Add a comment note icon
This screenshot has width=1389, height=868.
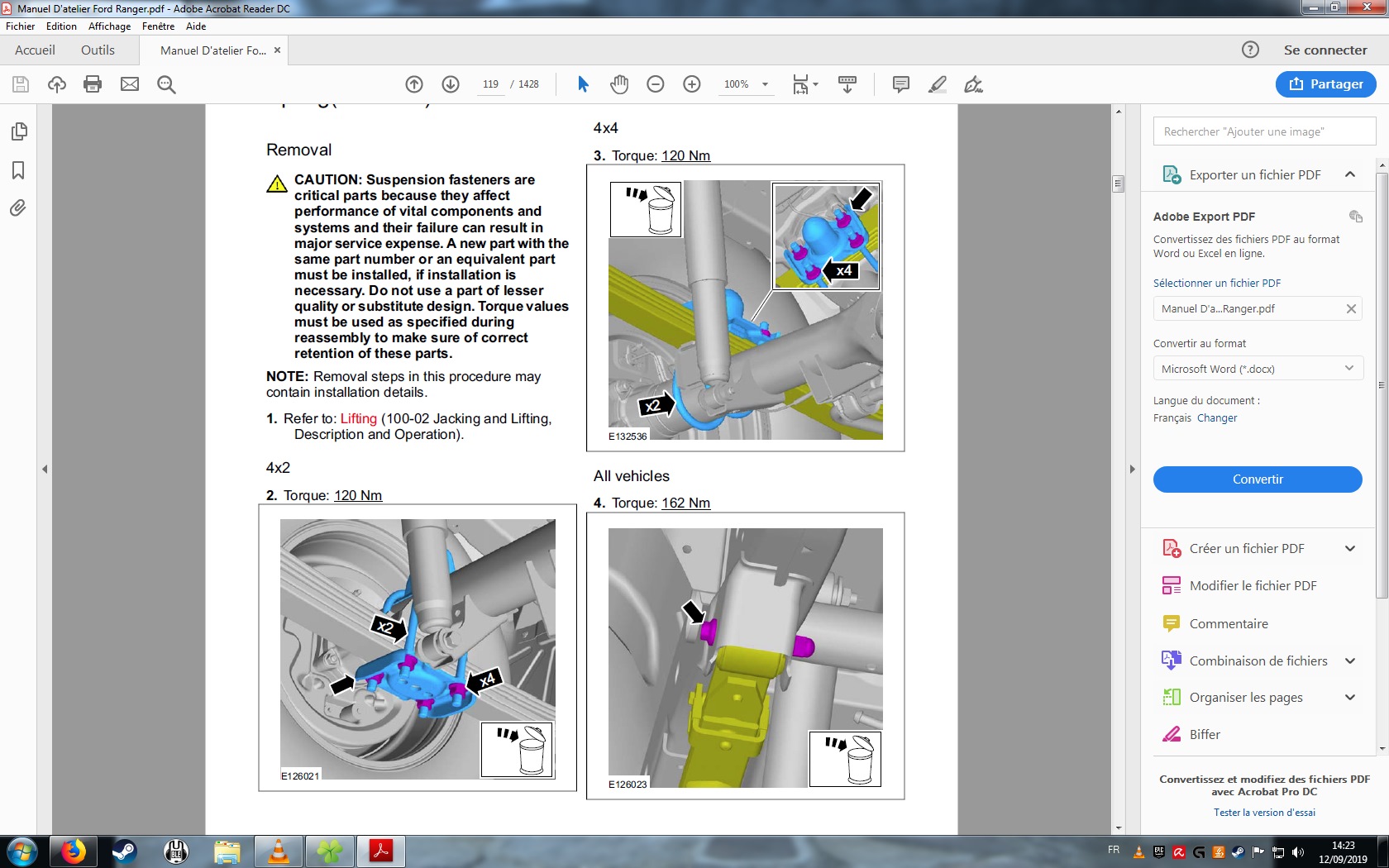(x=901, y=84)
